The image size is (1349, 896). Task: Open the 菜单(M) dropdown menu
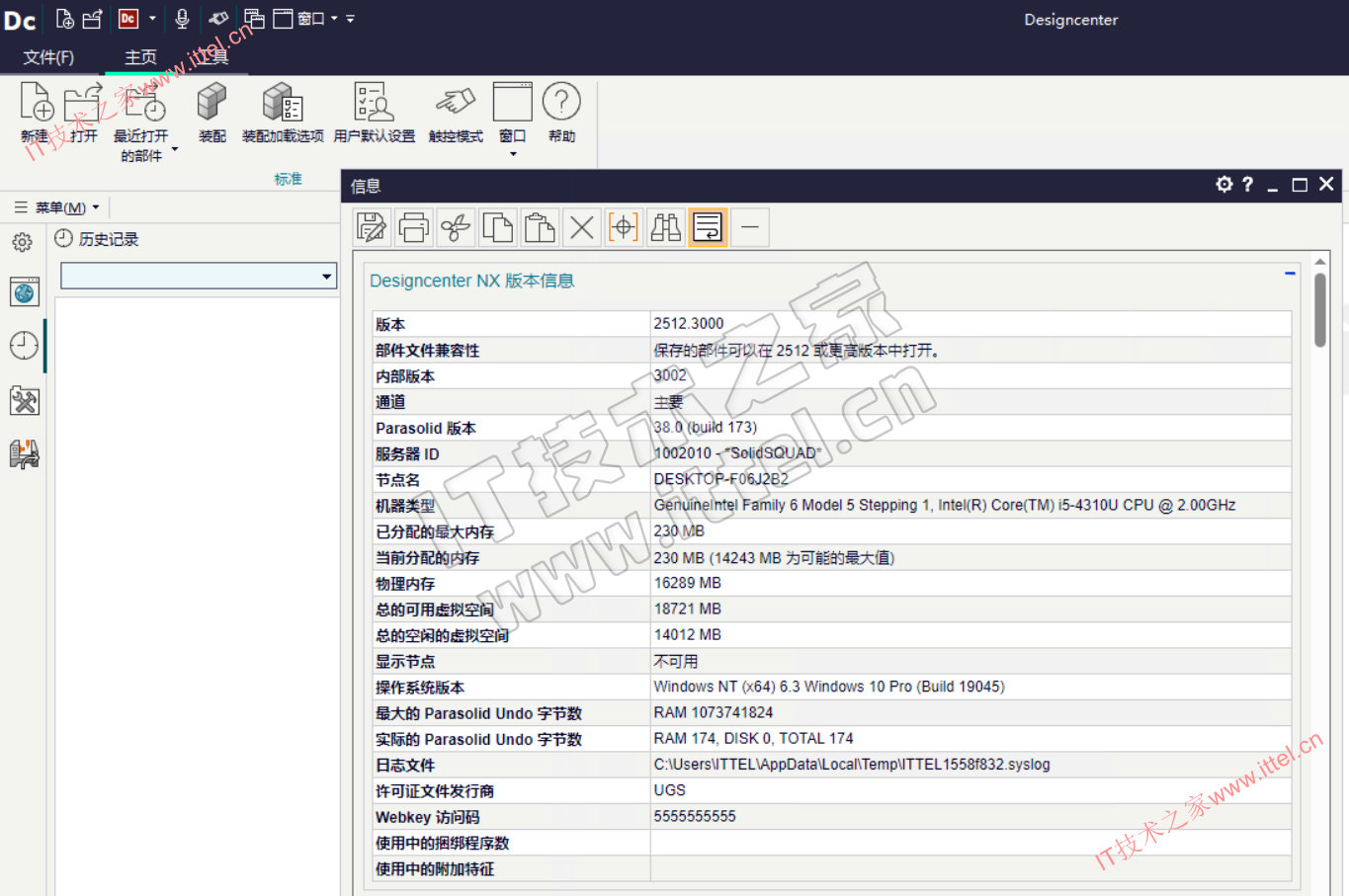click(x=59, y=207)
